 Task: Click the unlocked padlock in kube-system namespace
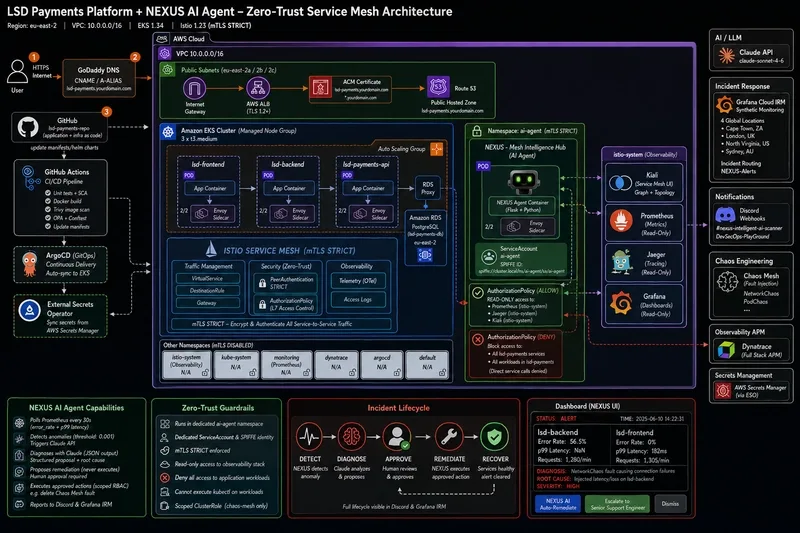point(253,373)
